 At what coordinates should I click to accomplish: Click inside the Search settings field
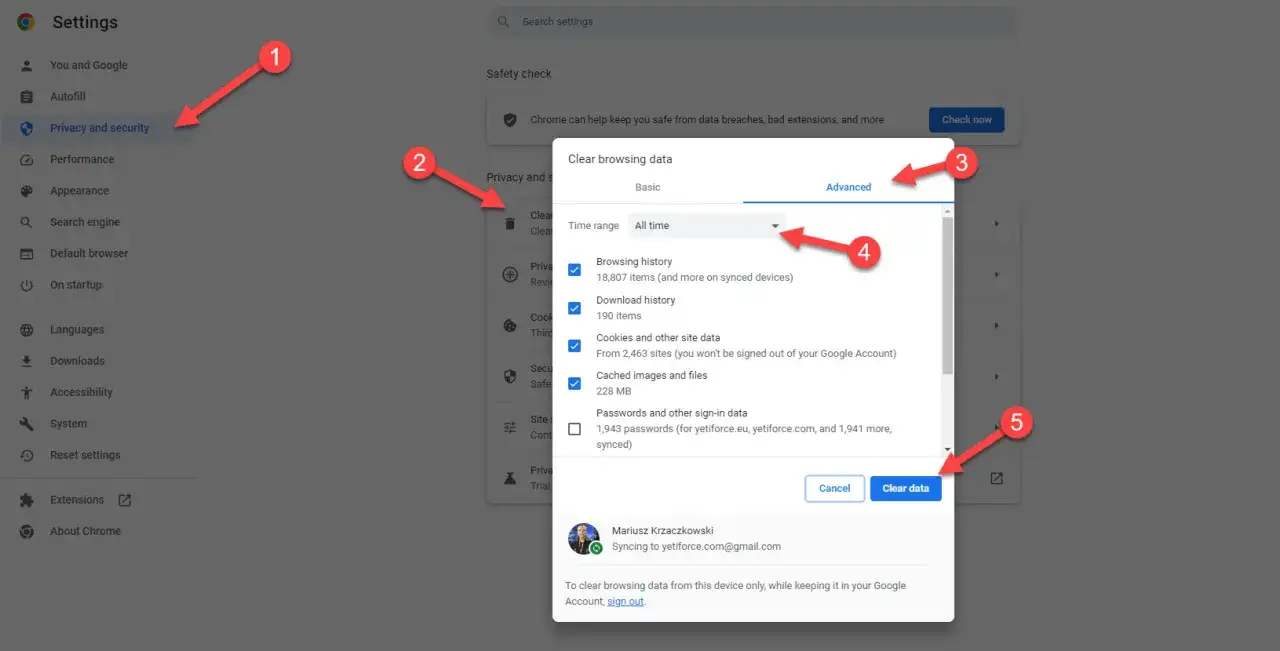(753, 22)
